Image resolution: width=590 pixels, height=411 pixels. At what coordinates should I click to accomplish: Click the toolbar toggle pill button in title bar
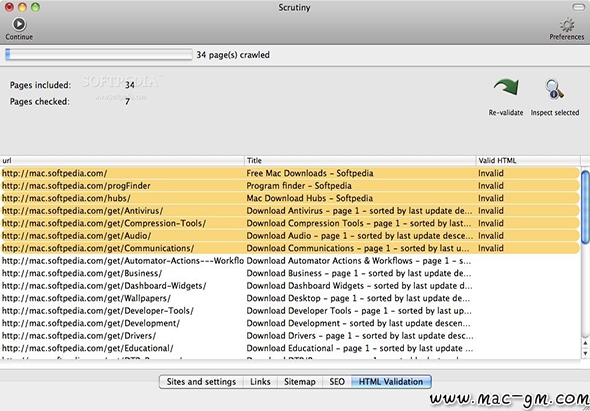tap(579, 7)
